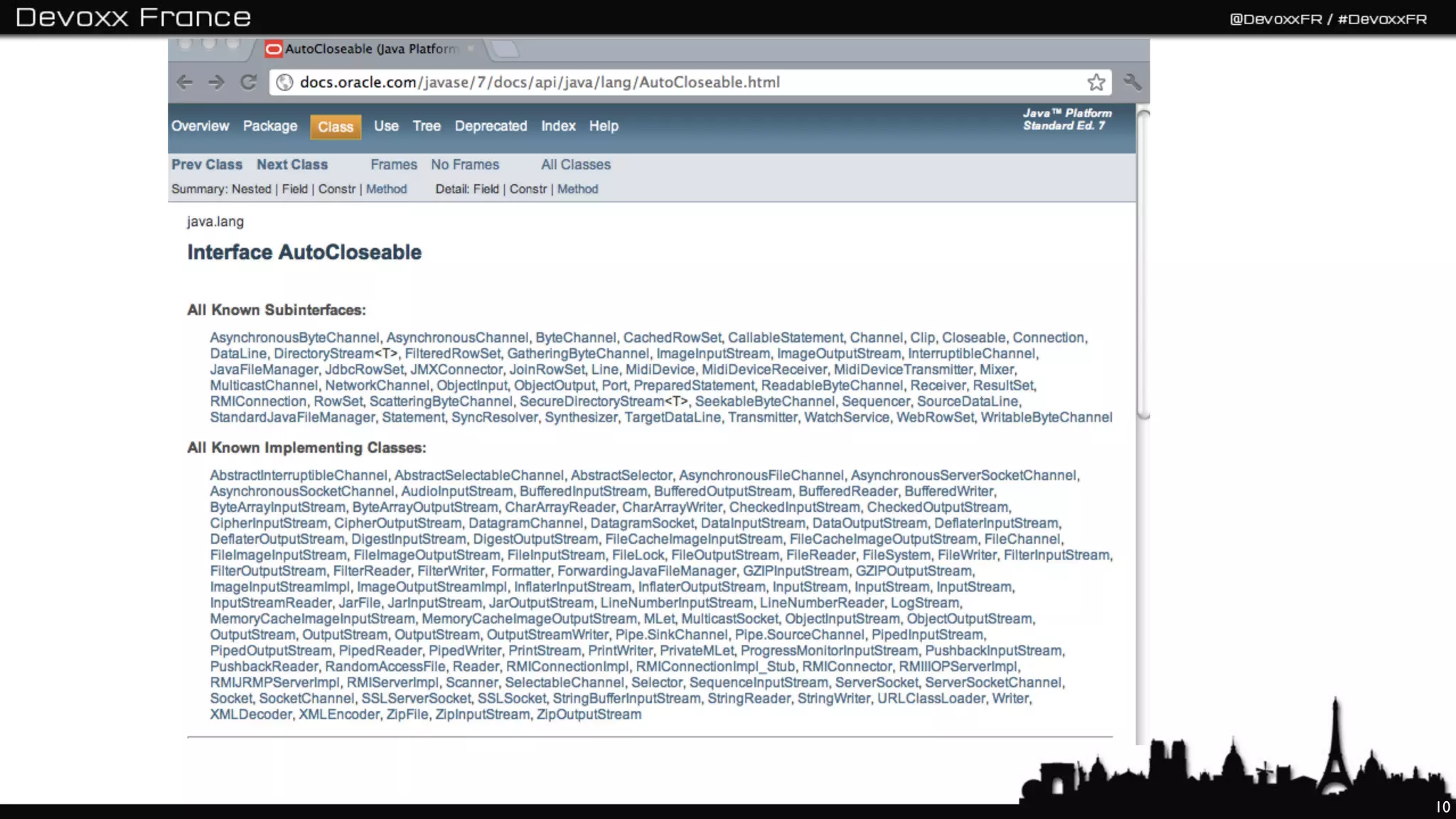Open the Tree view link
The height and width of the screenshot is (819, 1456).
427,126
